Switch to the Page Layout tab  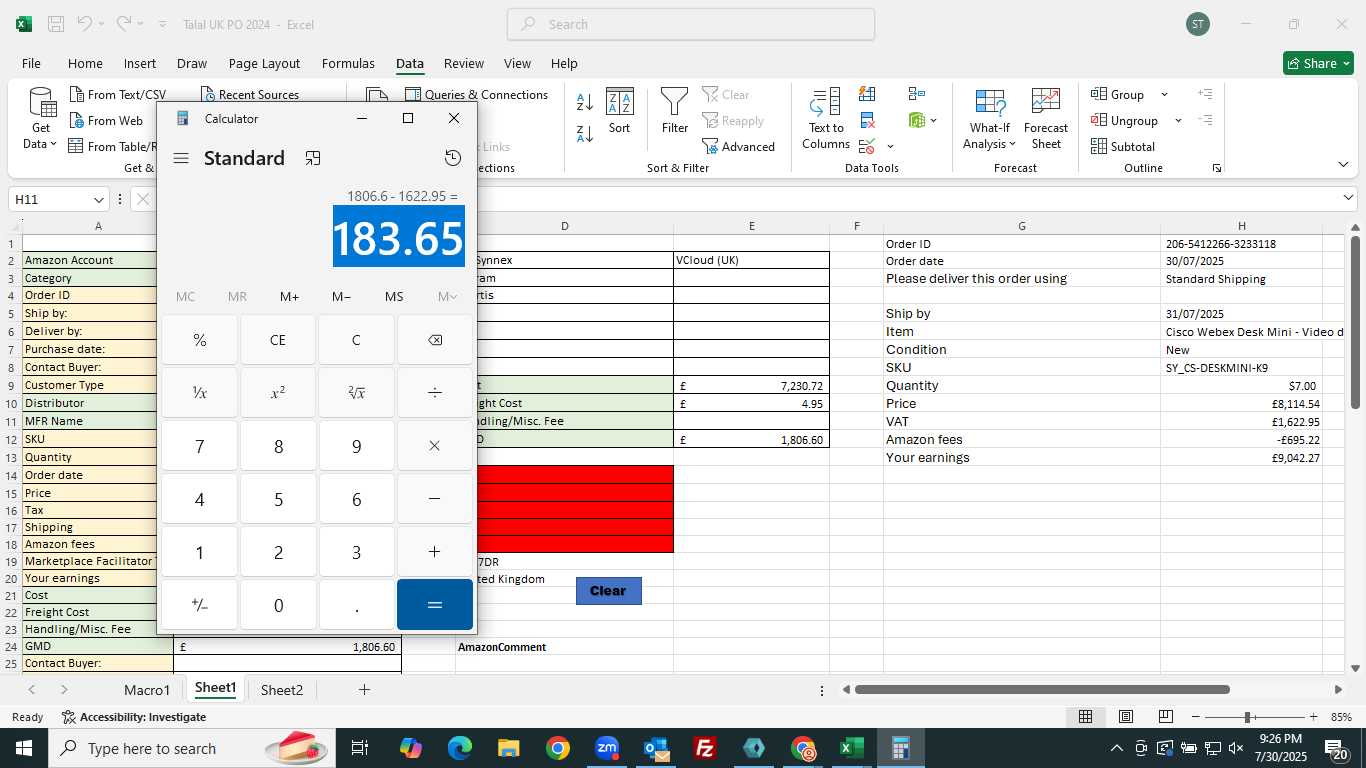pos(264,63)
